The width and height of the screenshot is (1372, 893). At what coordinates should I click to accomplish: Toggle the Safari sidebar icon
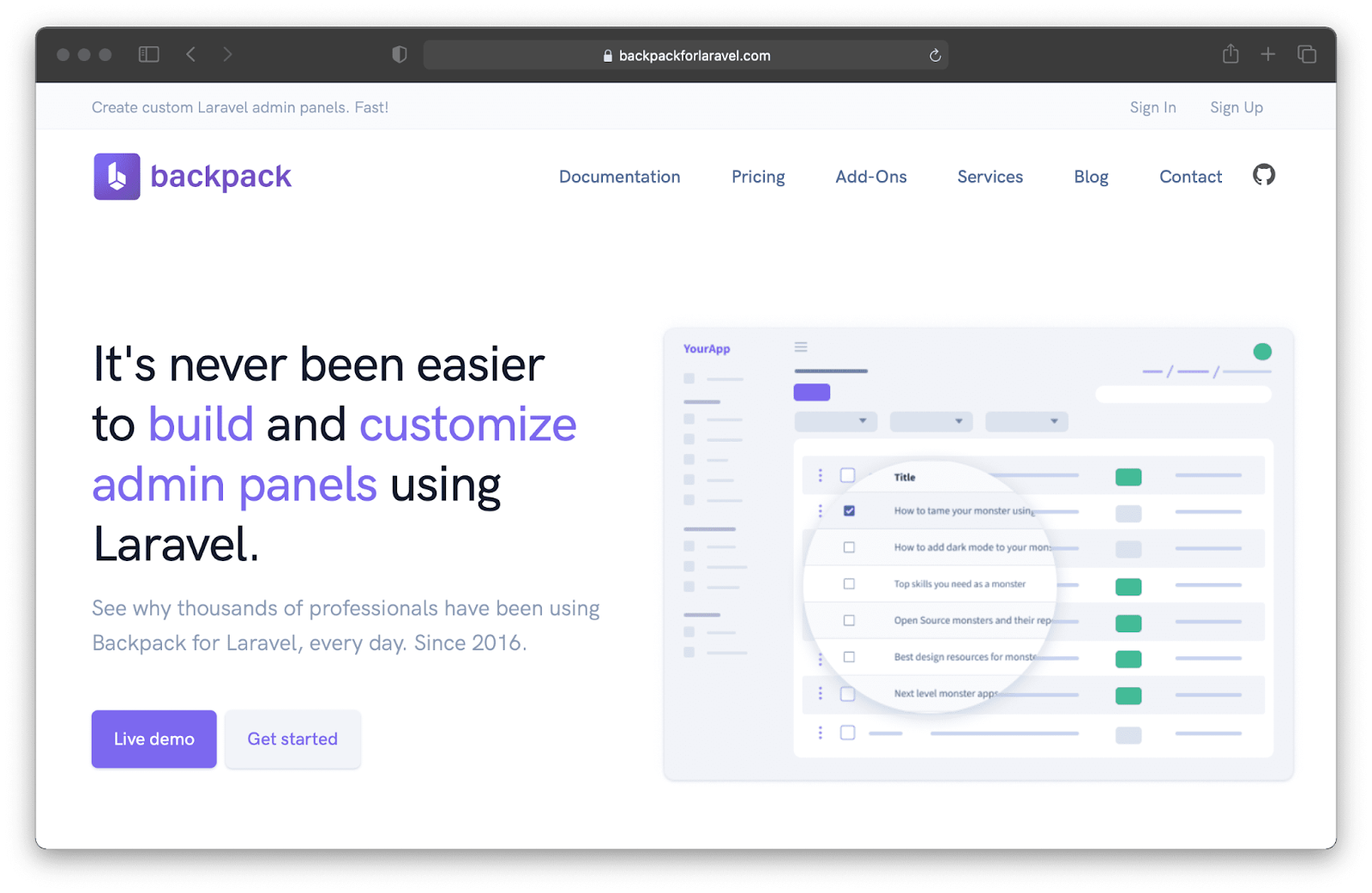tap(149, 55)
